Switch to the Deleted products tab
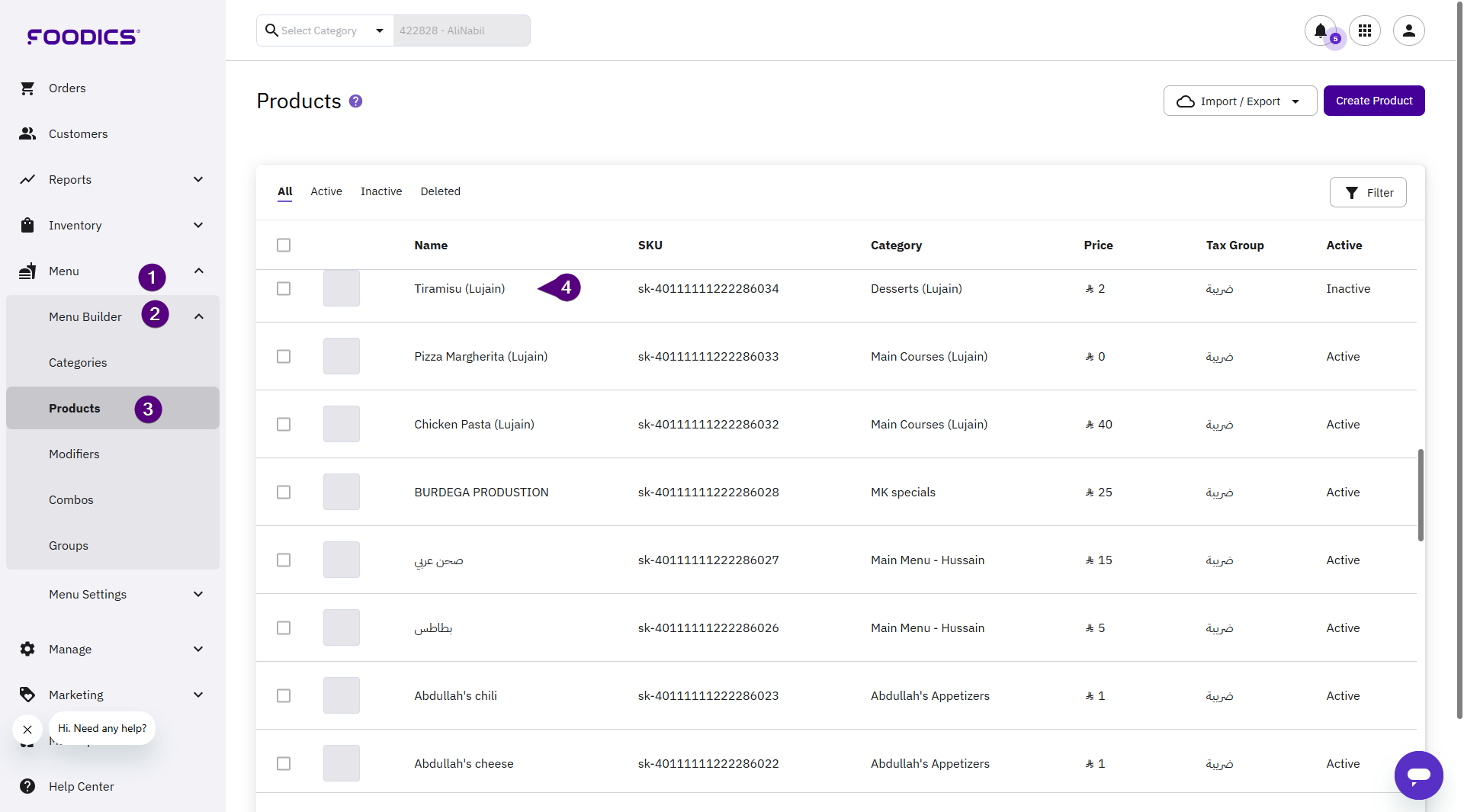1464x812 pixels. coord(440,191)
